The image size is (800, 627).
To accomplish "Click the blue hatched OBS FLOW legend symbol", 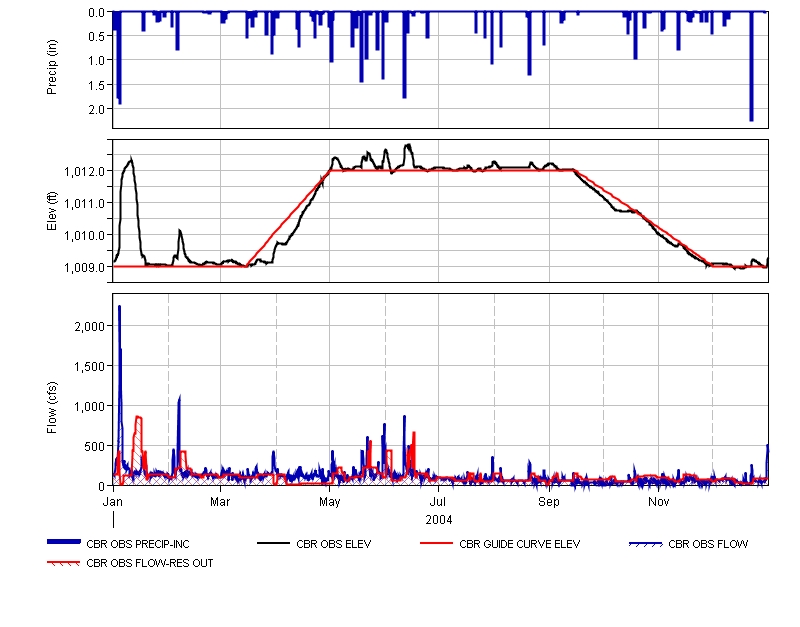I will [646, 544].
